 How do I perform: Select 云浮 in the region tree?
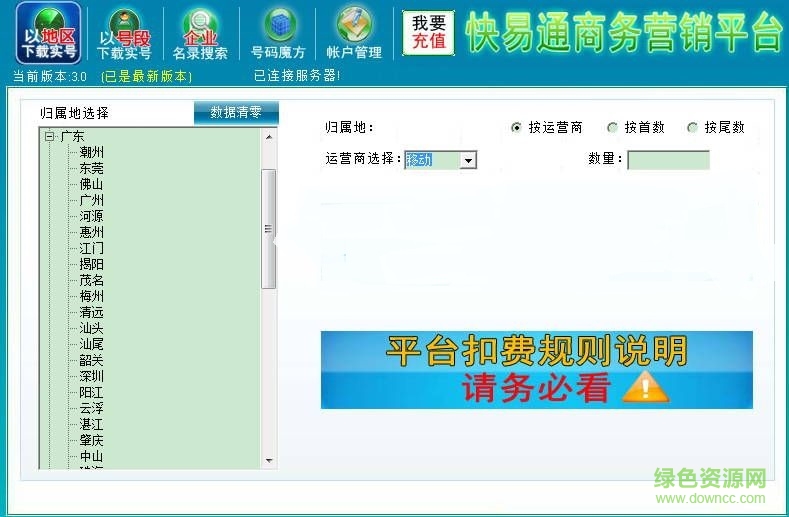[92, 408]
